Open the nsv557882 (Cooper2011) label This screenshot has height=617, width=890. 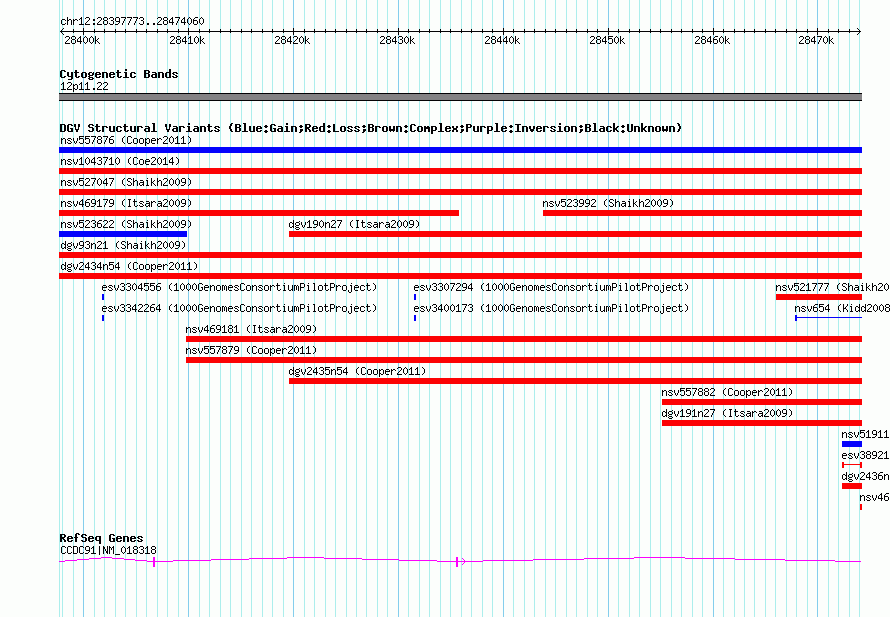(x=727, y=392)
